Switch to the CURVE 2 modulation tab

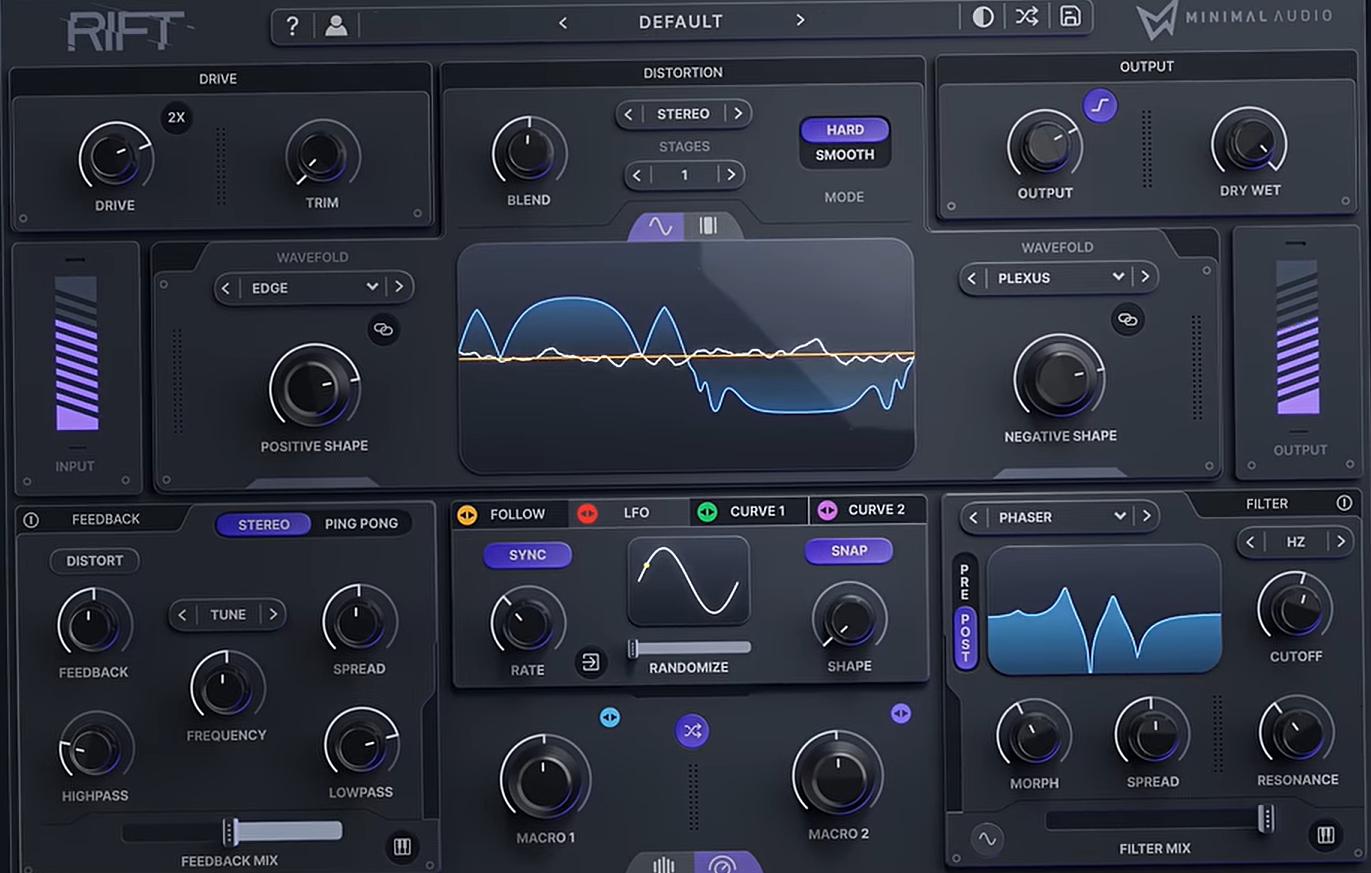click(868, 510)
